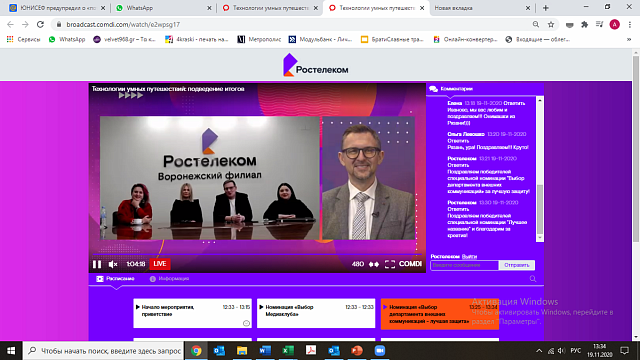The image size is (640, 360).
Task: Open the Chrome extensions puzzle icon
Action: point(584,24)
